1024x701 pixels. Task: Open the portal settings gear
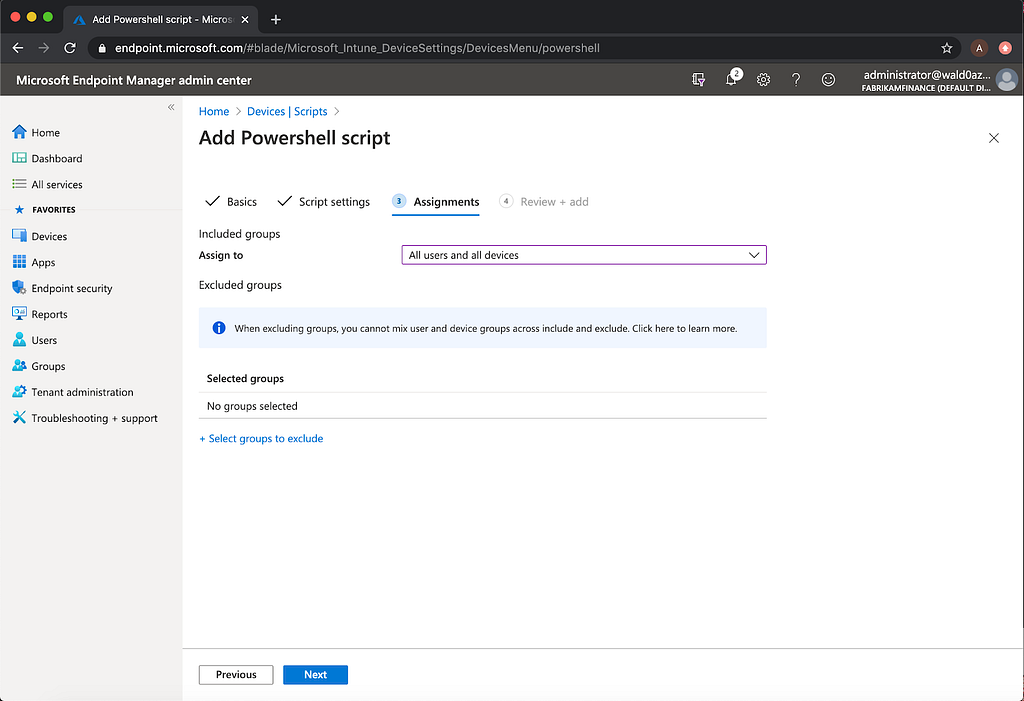763,80
